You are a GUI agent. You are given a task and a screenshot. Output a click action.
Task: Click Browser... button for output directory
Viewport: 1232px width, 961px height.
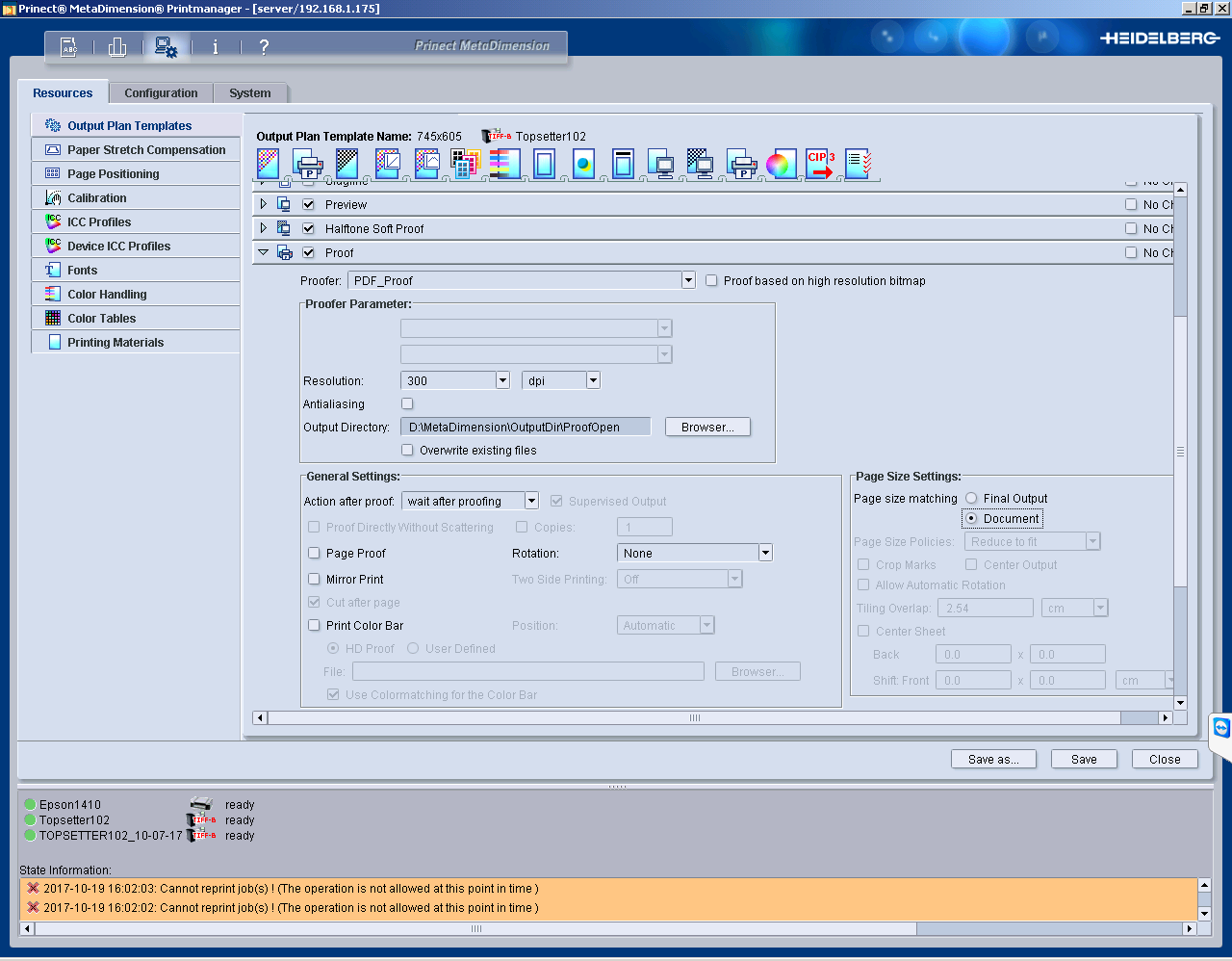tap(707, 427)
